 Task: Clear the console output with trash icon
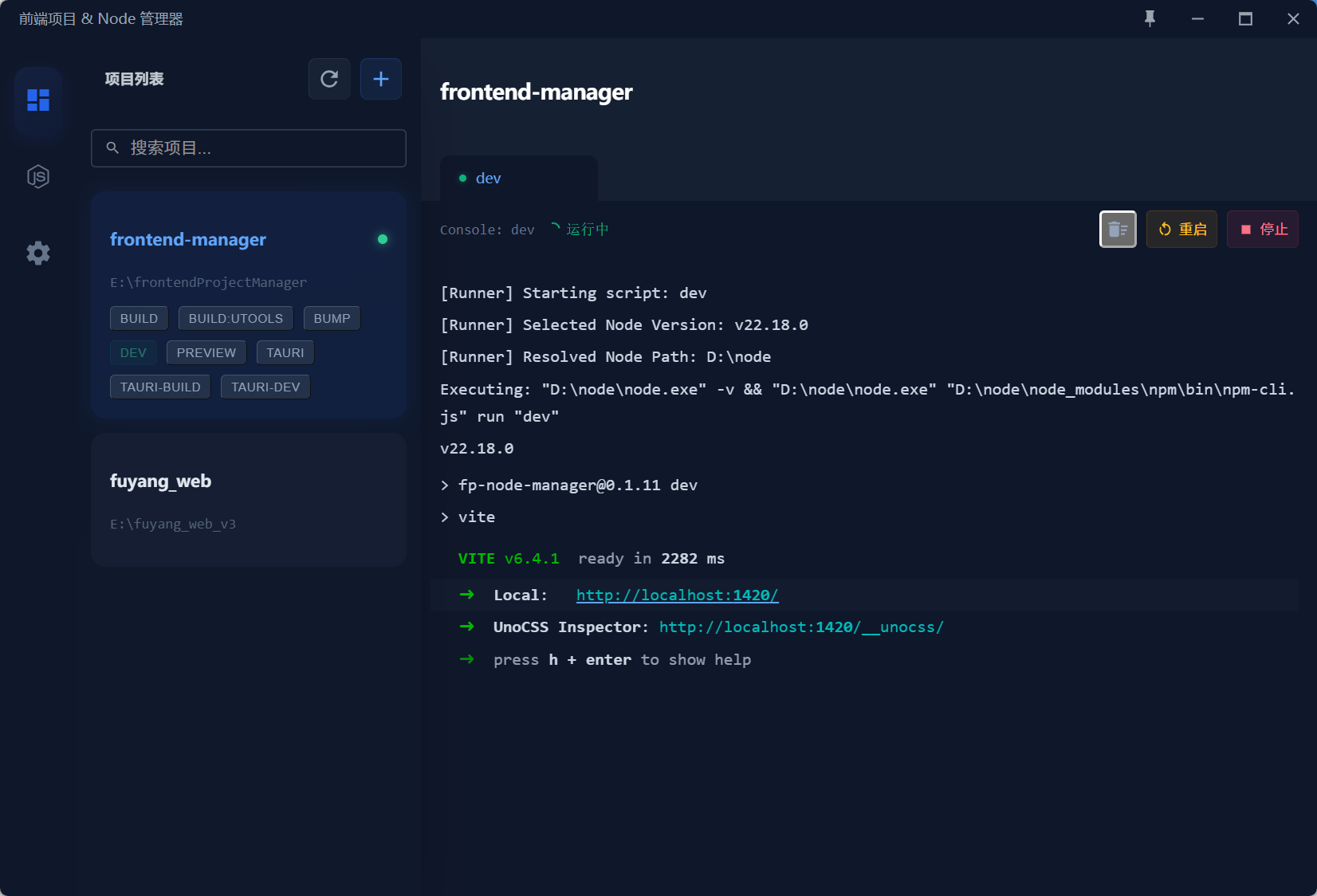click(1118, 230)
